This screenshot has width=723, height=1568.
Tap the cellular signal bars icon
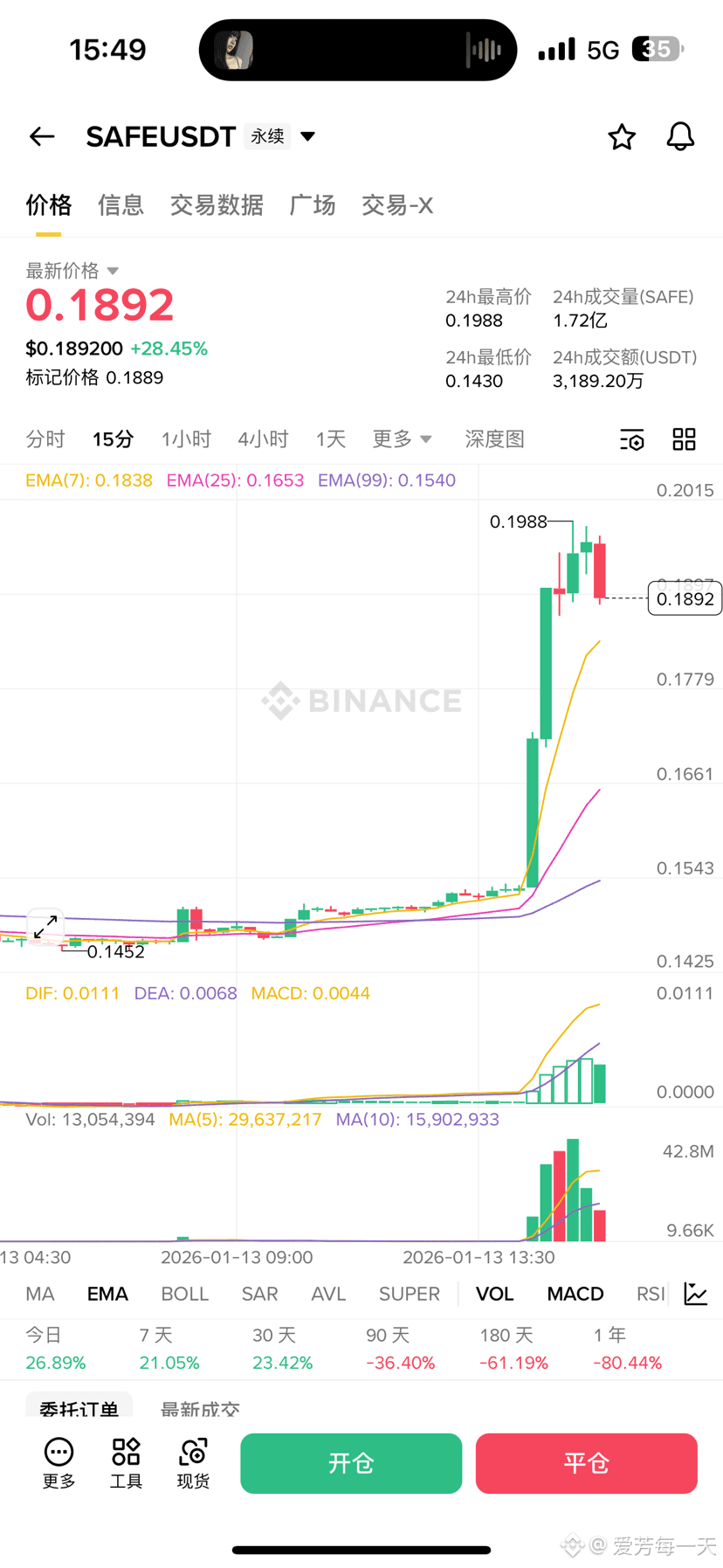[x=556, y=49]
